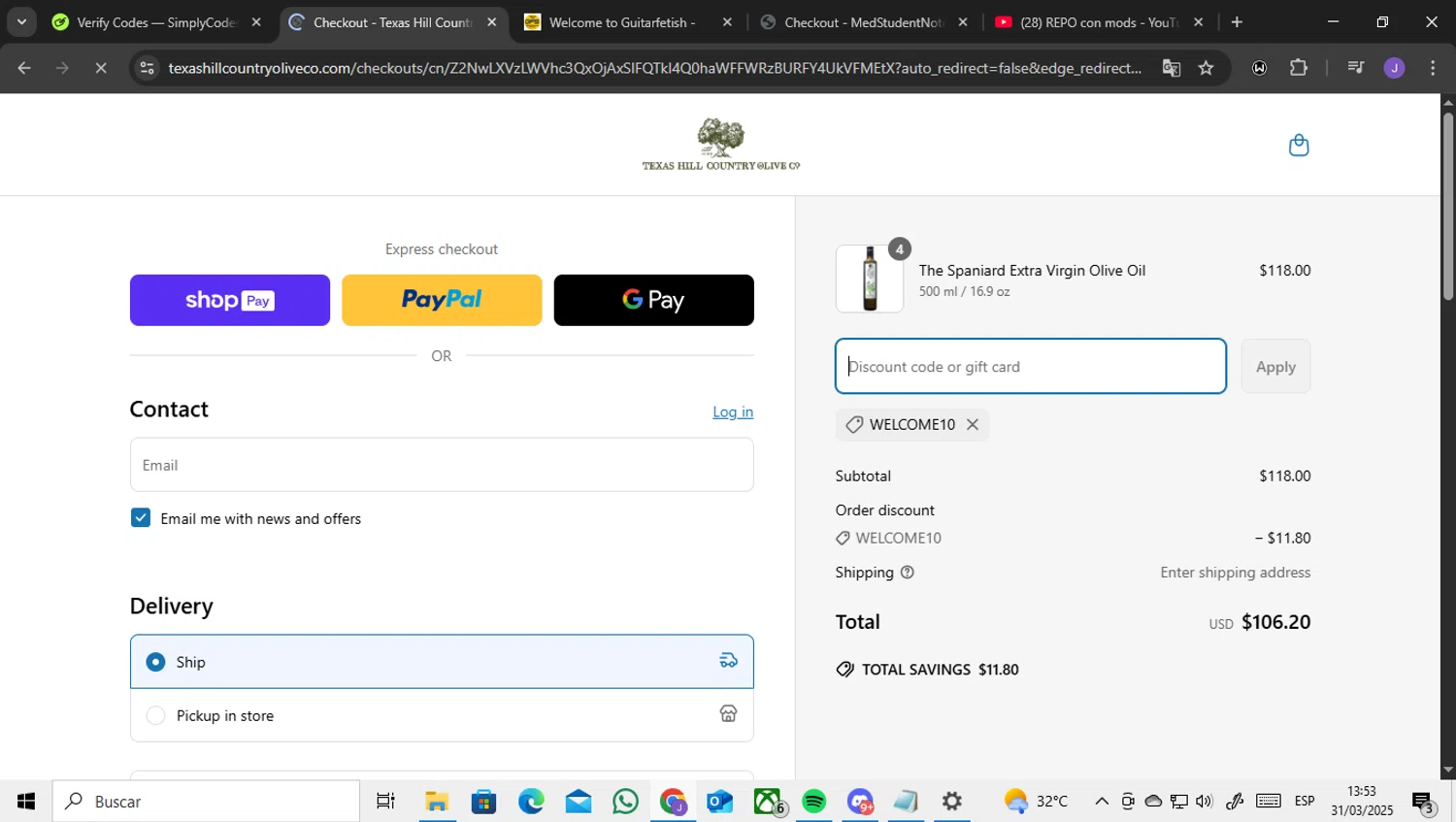Image resolution: width=1456 pixels, height=822 pixels.
Task: Open the translate page icon in address bar
Action: click(1172, 68)
